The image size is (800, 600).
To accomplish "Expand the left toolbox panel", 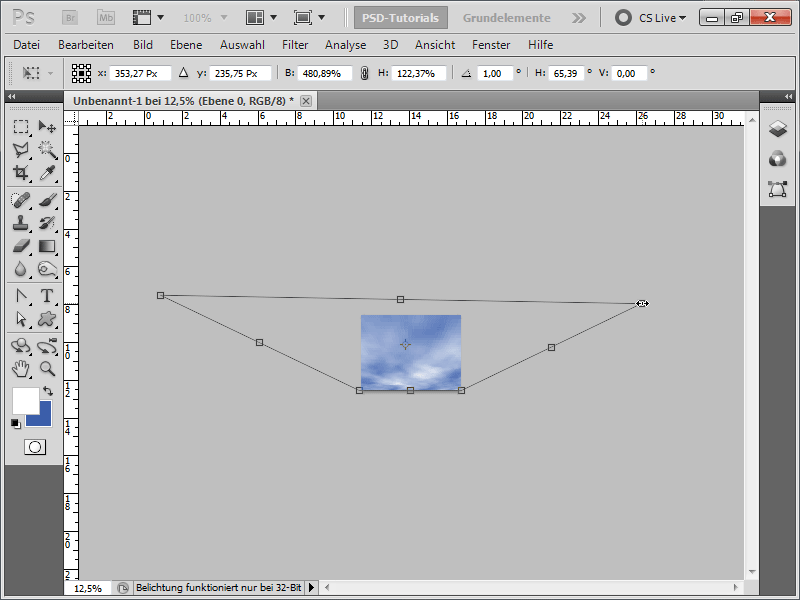I will tap(12, 96).
